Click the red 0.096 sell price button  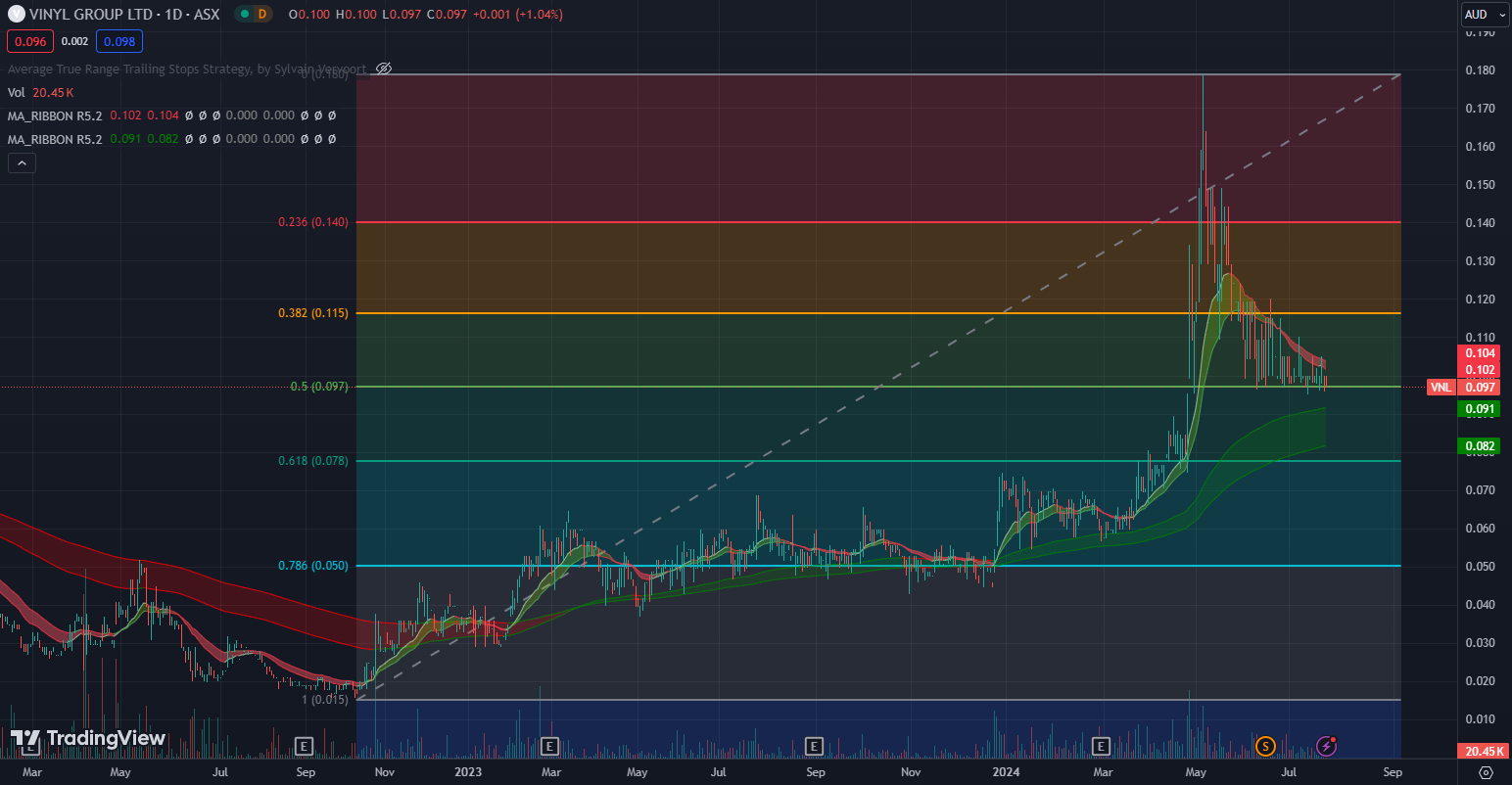point(30,41)
